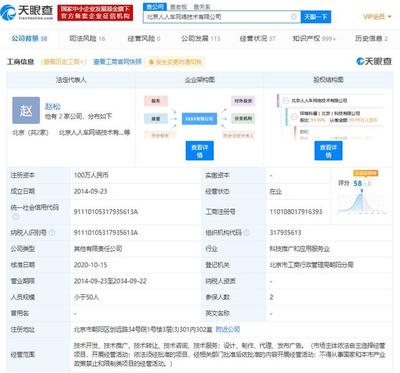Click the help icon beside 组织机构代码
This screenshot has width=400, height=373.
point(247,232)
